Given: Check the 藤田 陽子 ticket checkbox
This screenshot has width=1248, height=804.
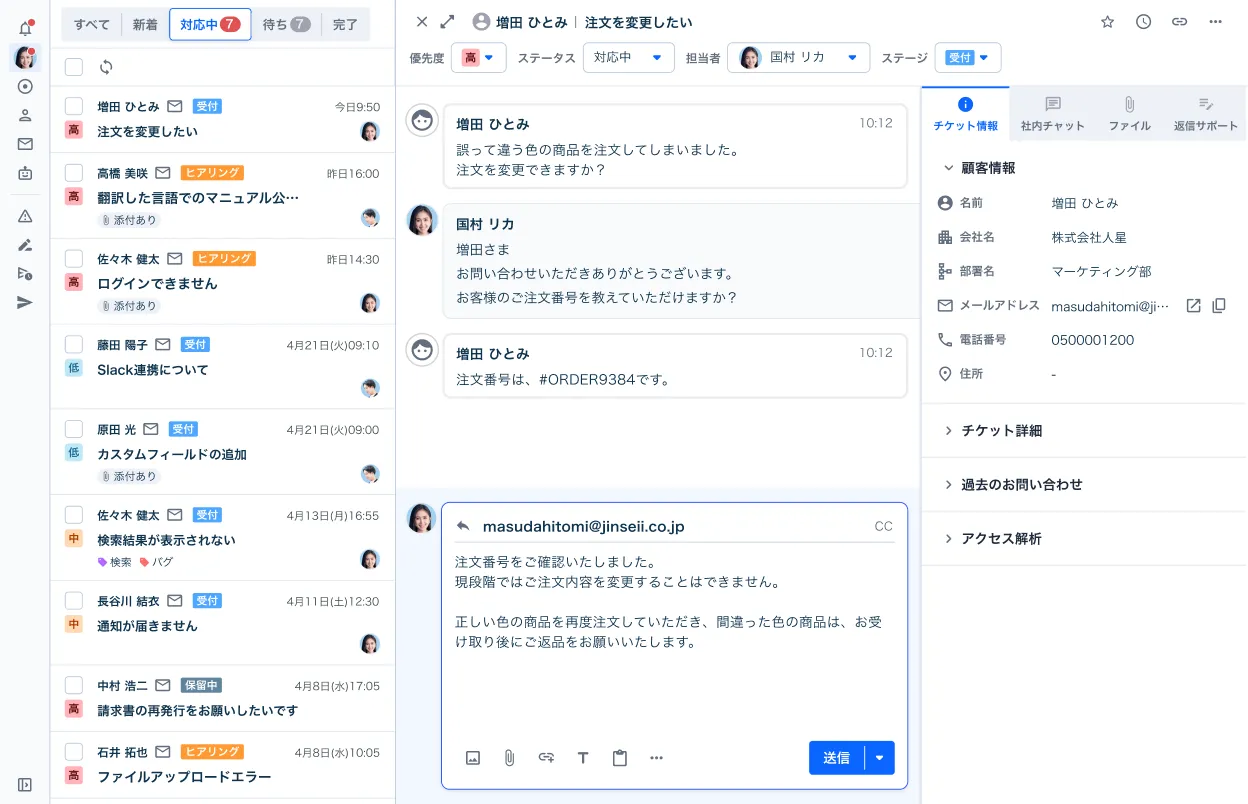Looking at the screenshot, I should tap(74, 344).
